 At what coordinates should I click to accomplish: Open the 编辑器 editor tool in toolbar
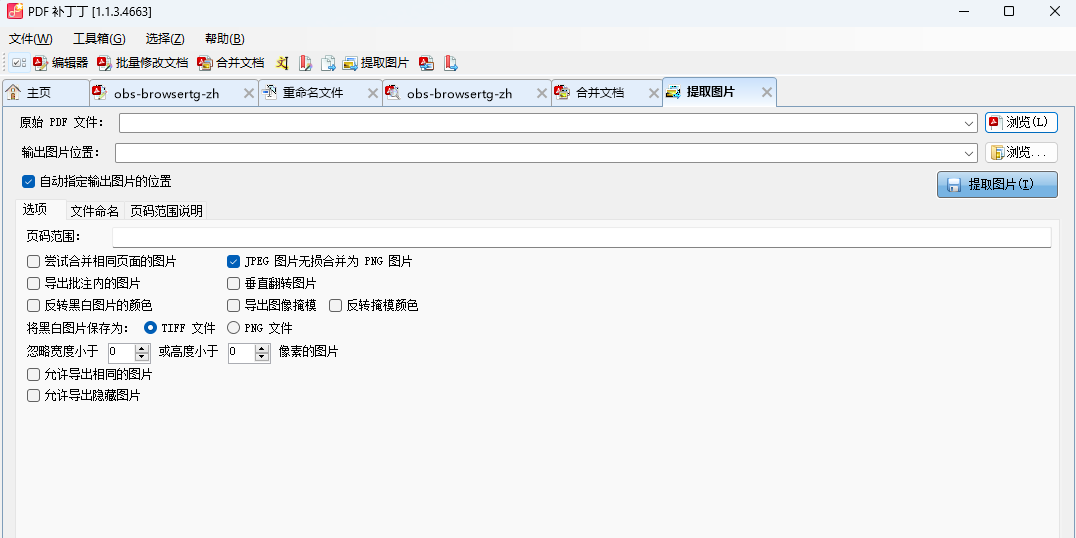[60, 63]
